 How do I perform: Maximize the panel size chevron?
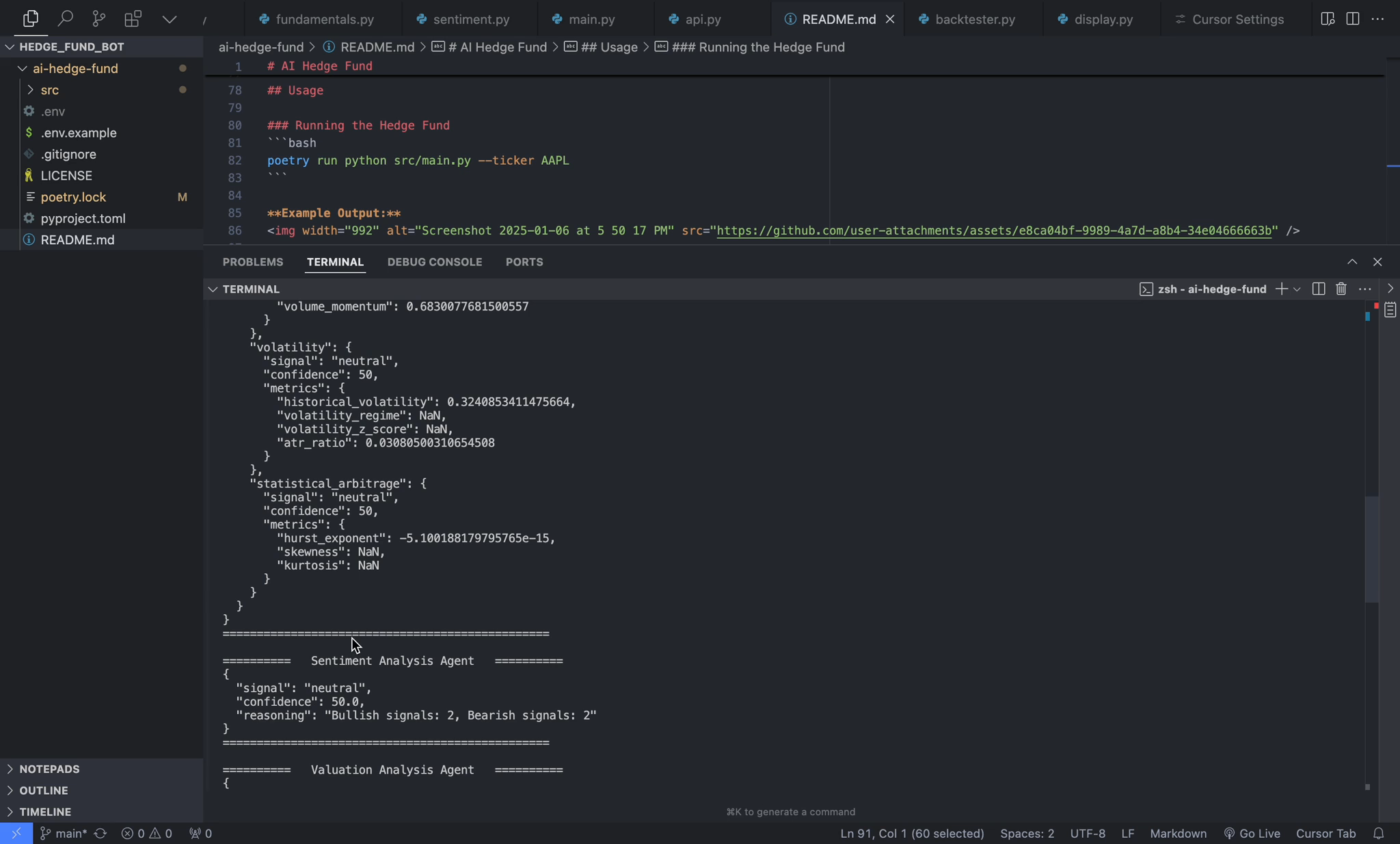(1352, 262)
